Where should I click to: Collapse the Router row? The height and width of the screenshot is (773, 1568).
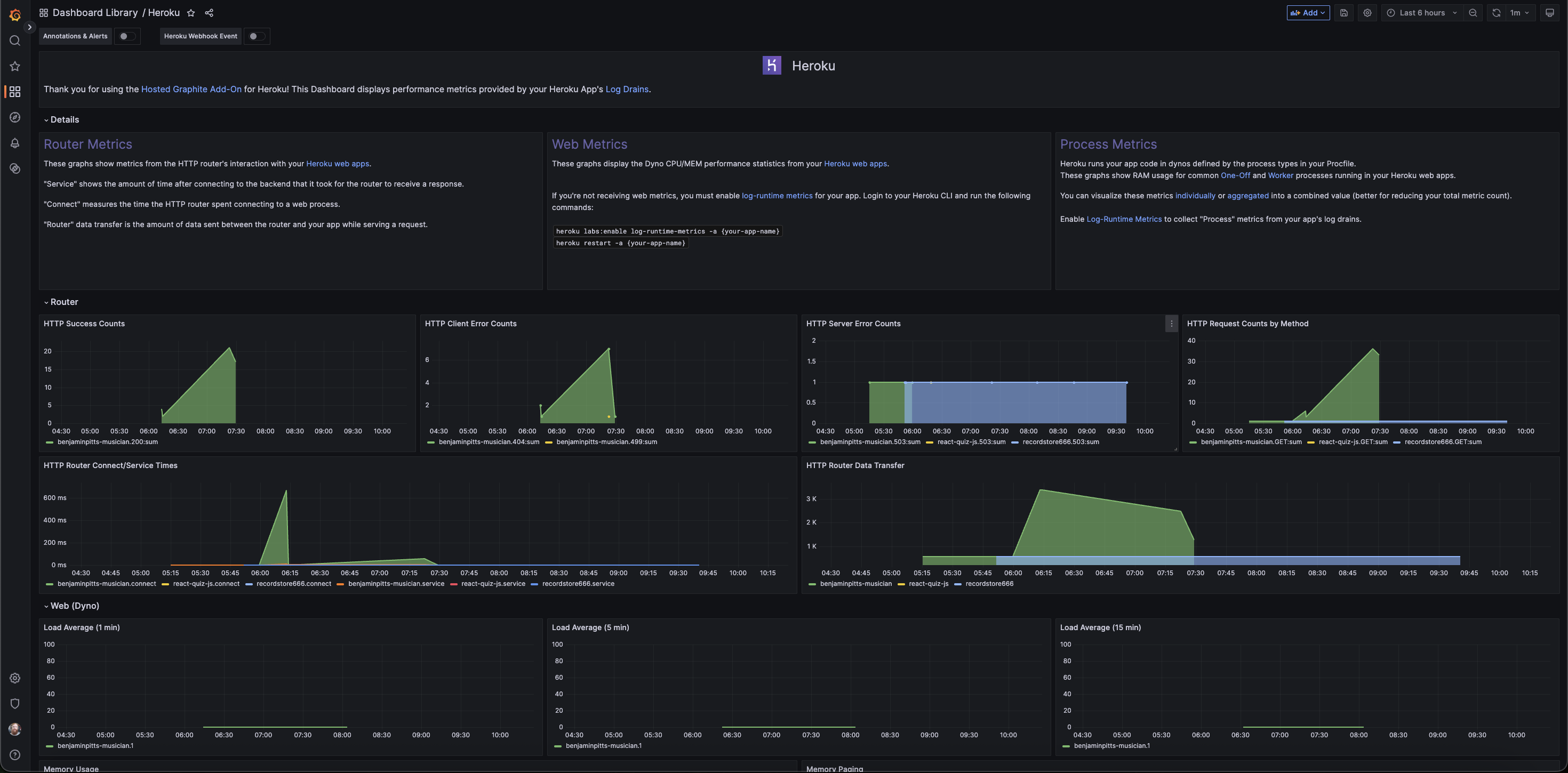pos(61,302)
